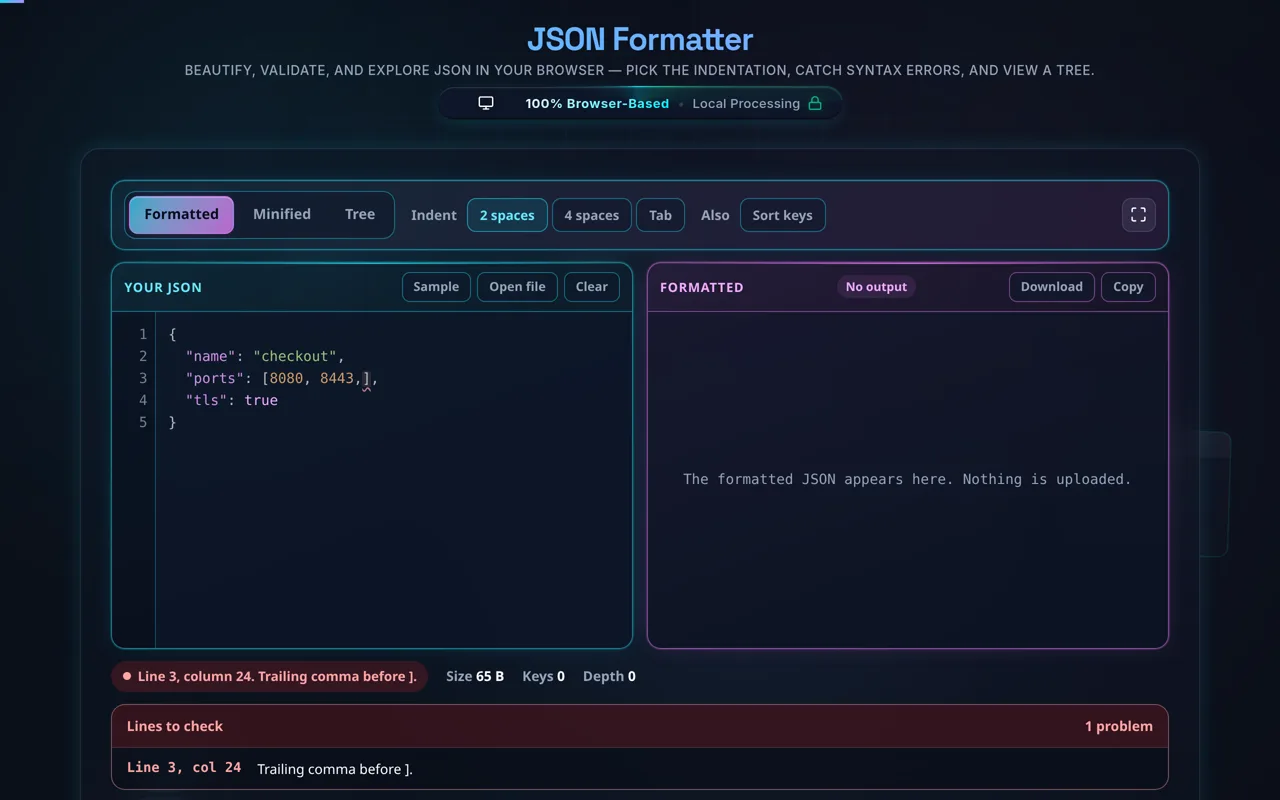
Task: Toggle the Sort keys option
Action: tap(782, 215)
